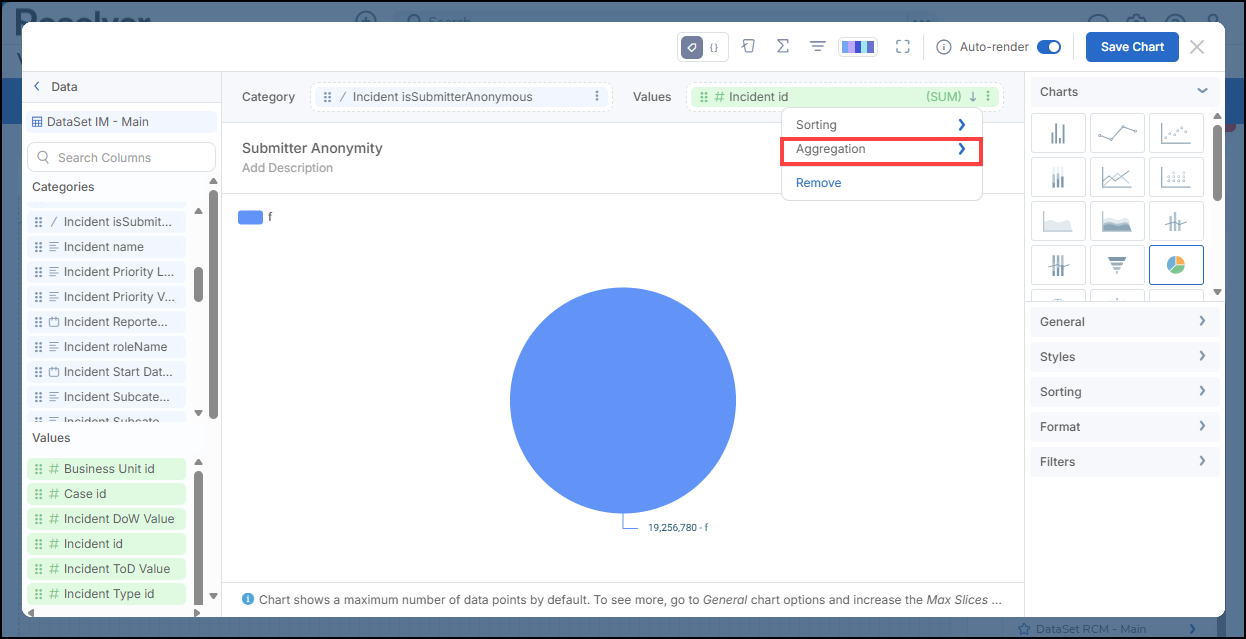Toggle the Auto-render switch
This screenshot has height=639, width=1246.
[x=1049, y=47]
